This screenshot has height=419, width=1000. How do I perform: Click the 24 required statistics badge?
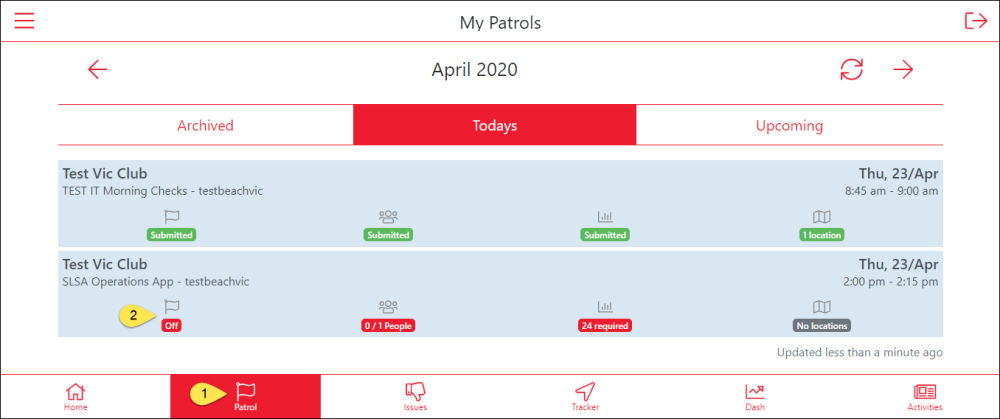coord(604,325)
